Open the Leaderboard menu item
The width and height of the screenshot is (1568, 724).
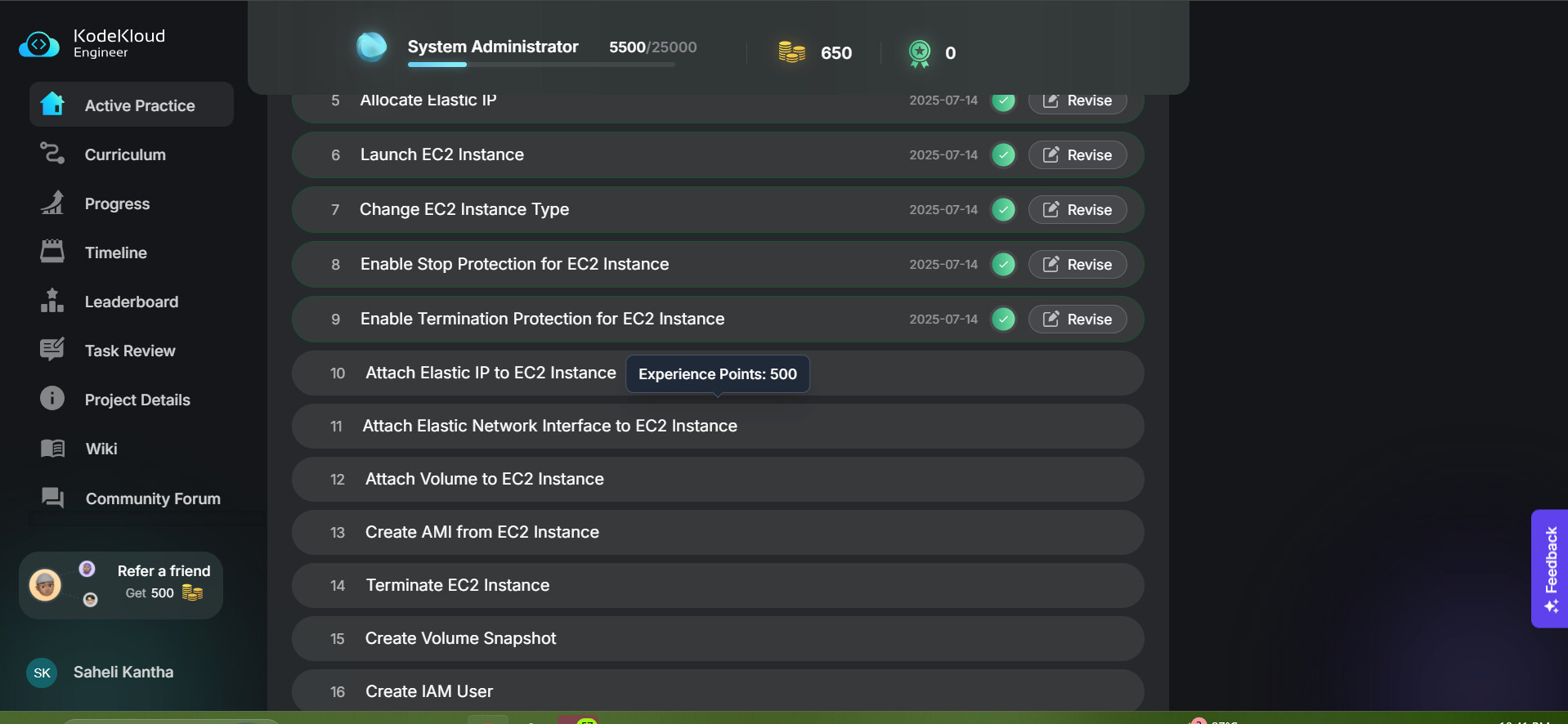pyautogui.click(x=131, y=302)
